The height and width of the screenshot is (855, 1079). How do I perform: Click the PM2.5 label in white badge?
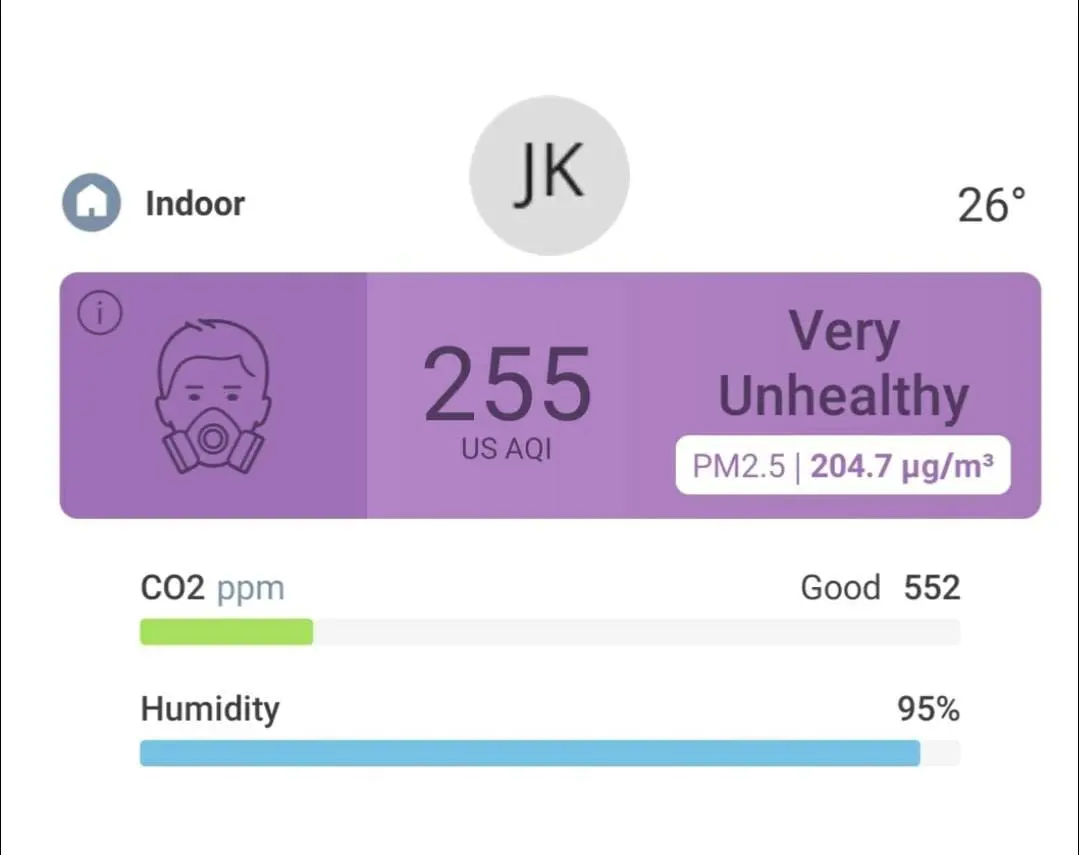(738, 466)
